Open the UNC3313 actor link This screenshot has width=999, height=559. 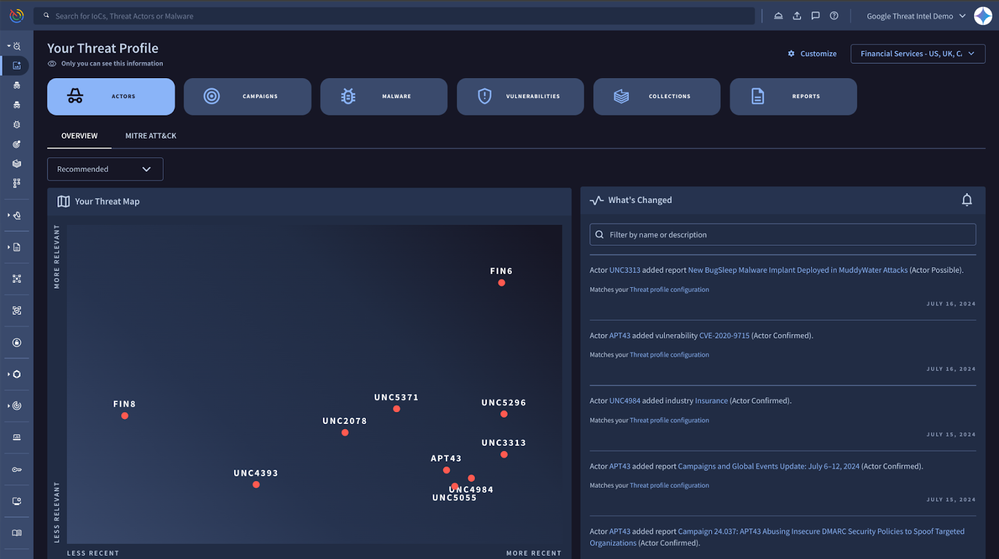point(624,270)
